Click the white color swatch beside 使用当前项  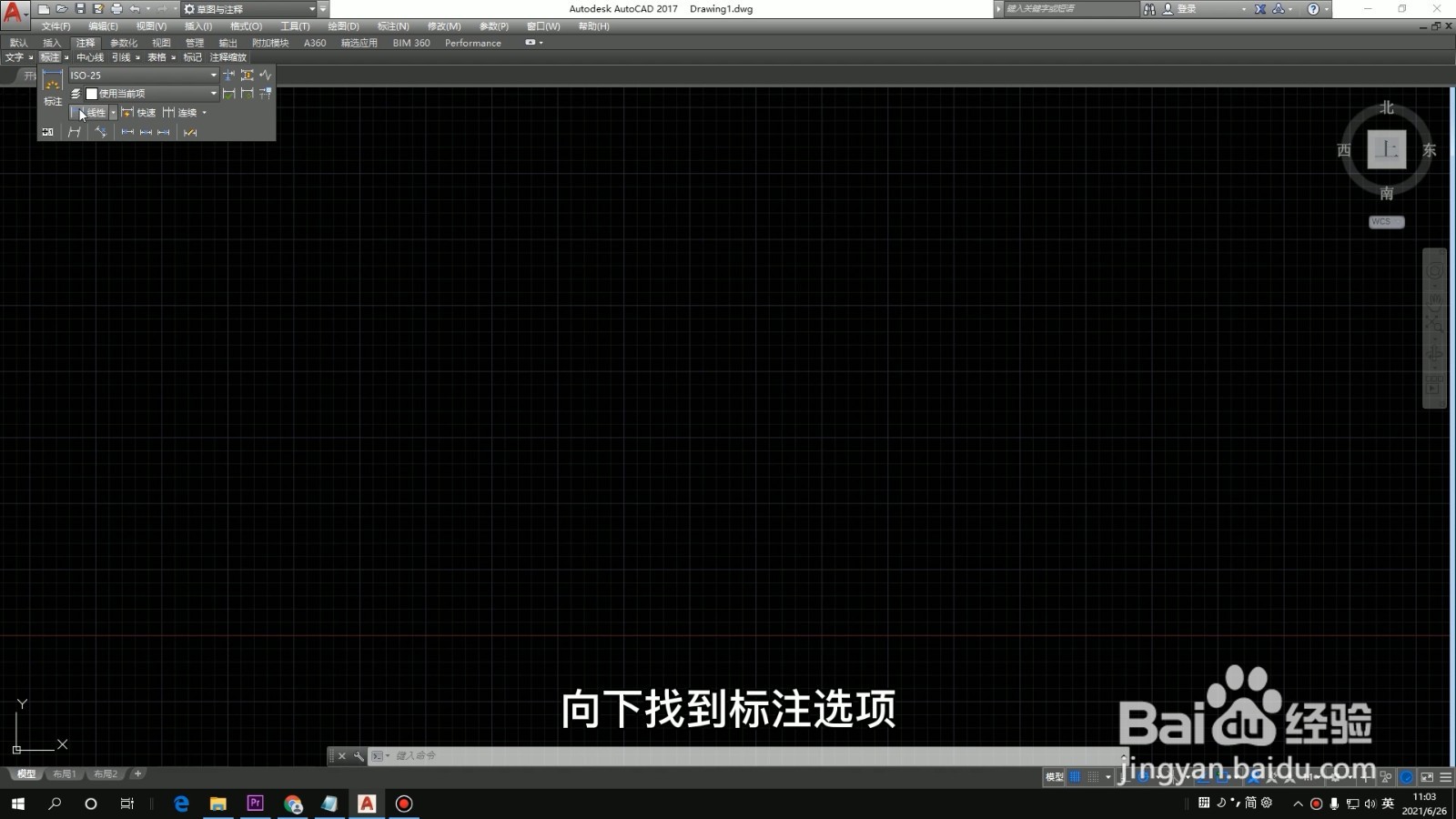point(91,93)
